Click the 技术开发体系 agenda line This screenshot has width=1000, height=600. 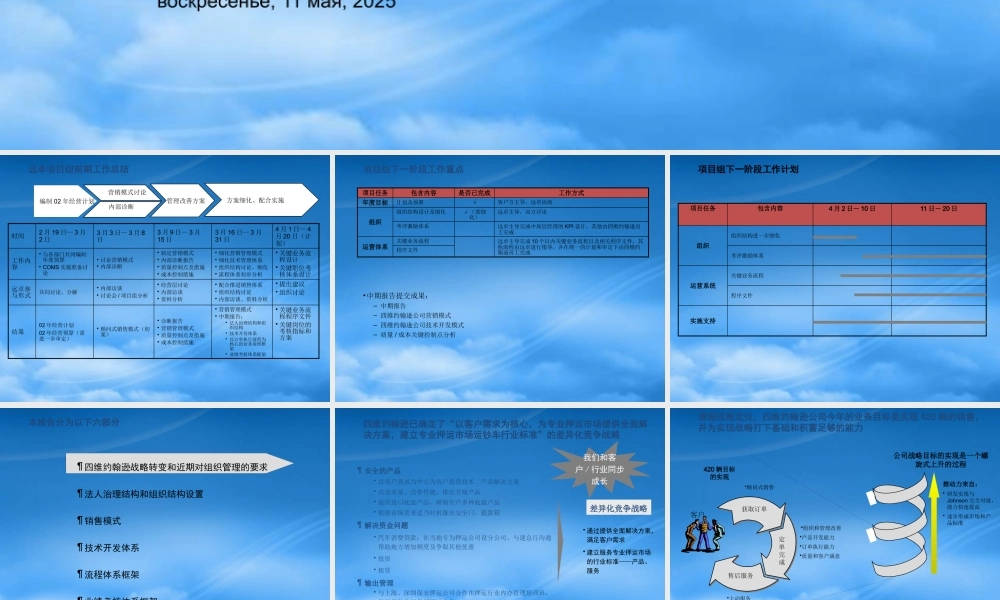coord(108,547)
